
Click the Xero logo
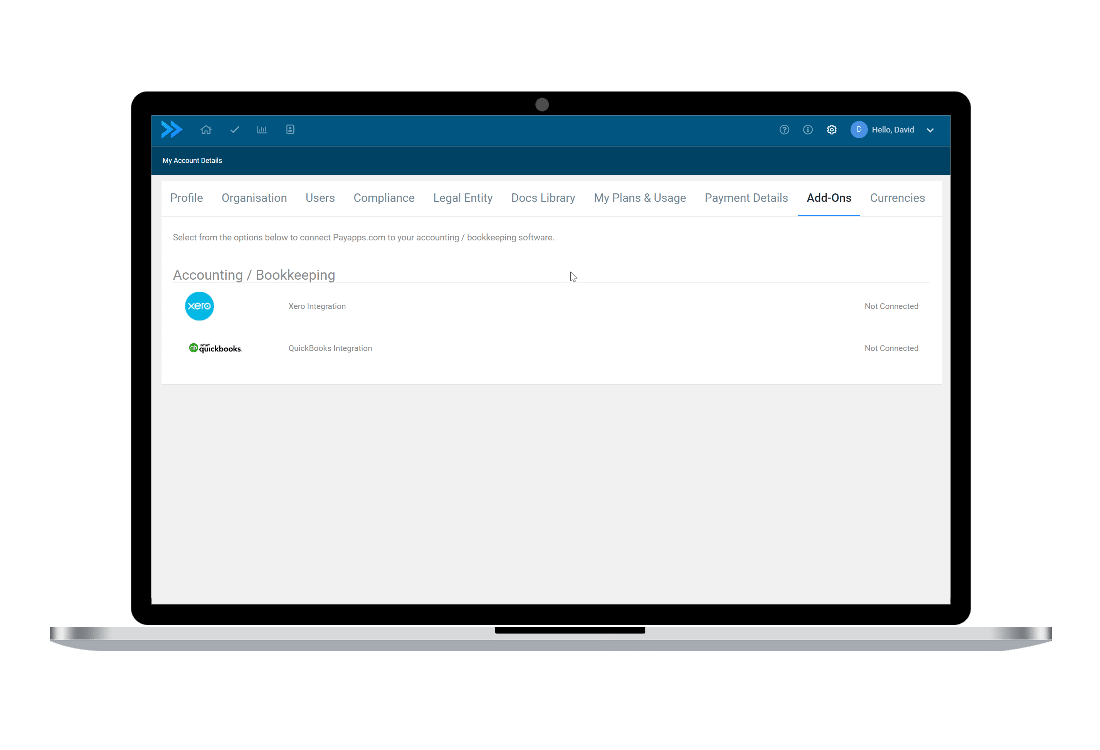pos(199,306)
